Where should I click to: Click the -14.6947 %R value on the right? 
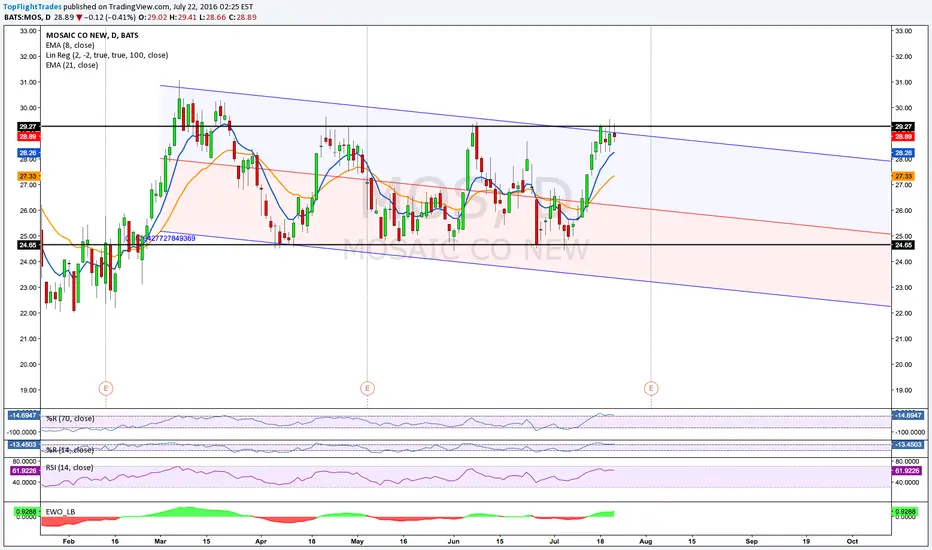(x=908, y=415)
